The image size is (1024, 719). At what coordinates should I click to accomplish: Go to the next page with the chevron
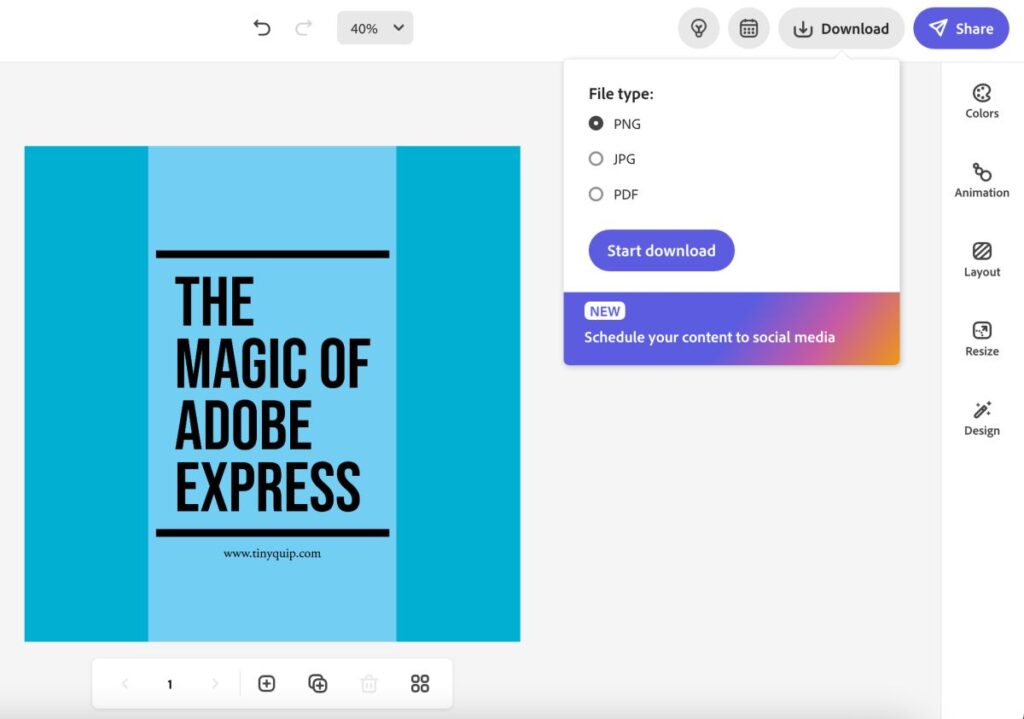click(x=215, y=683)
